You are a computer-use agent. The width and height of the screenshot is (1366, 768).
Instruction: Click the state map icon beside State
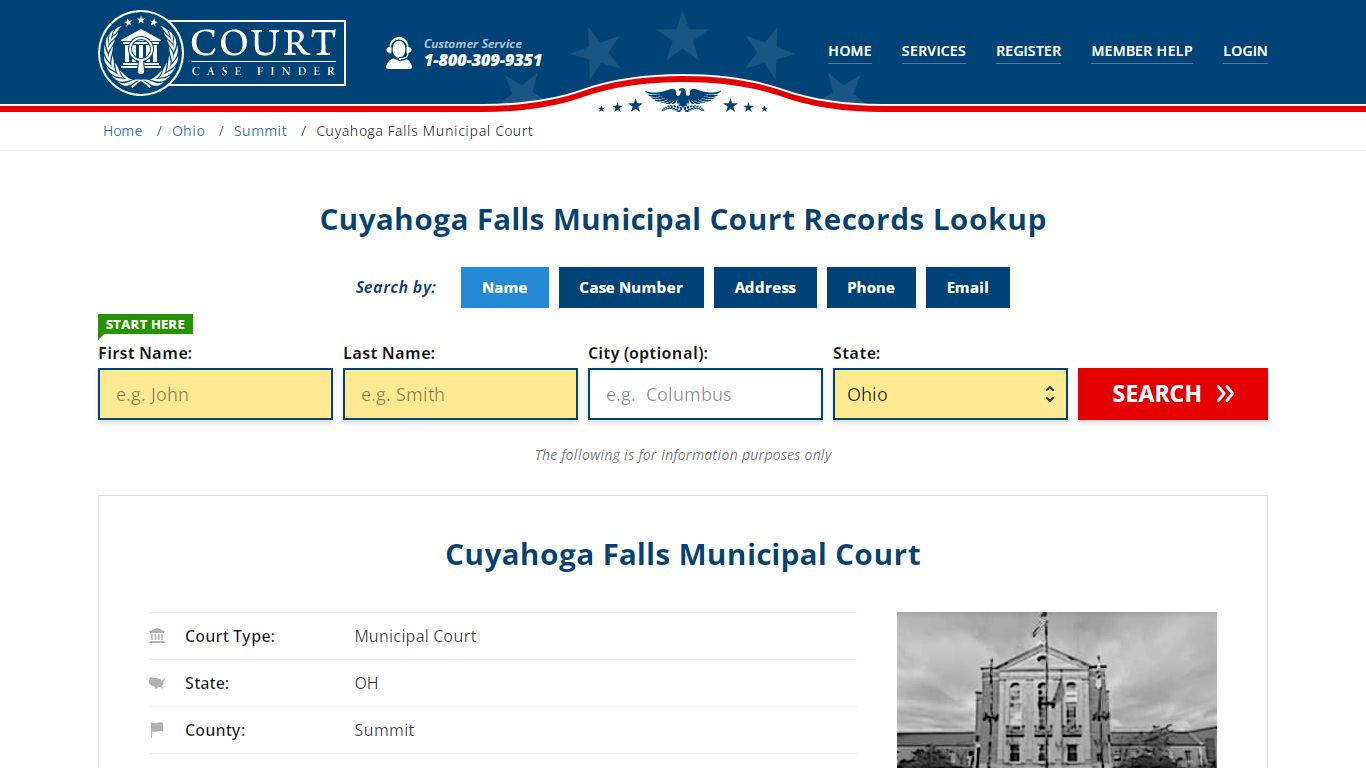(157, 683)
